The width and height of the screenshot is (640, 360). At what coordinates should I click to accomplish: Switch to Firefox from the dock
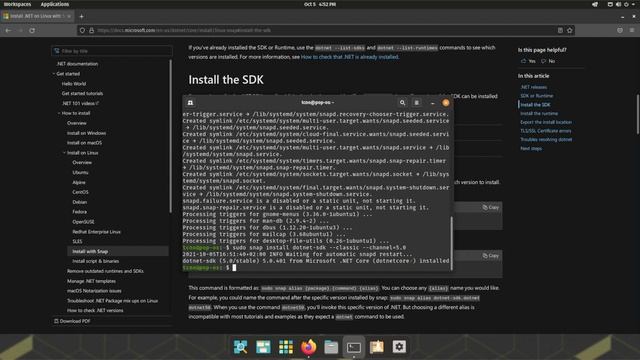point(309,347)
